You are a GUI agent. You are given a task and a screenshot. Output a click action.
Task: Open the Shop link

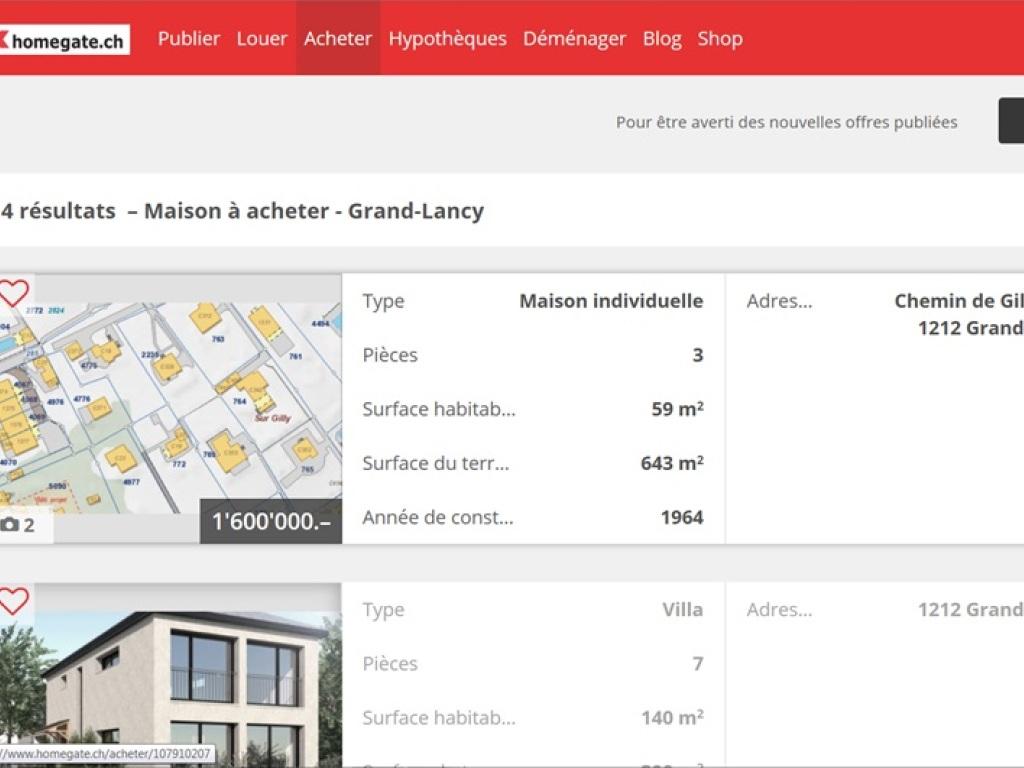pos(720,39)
